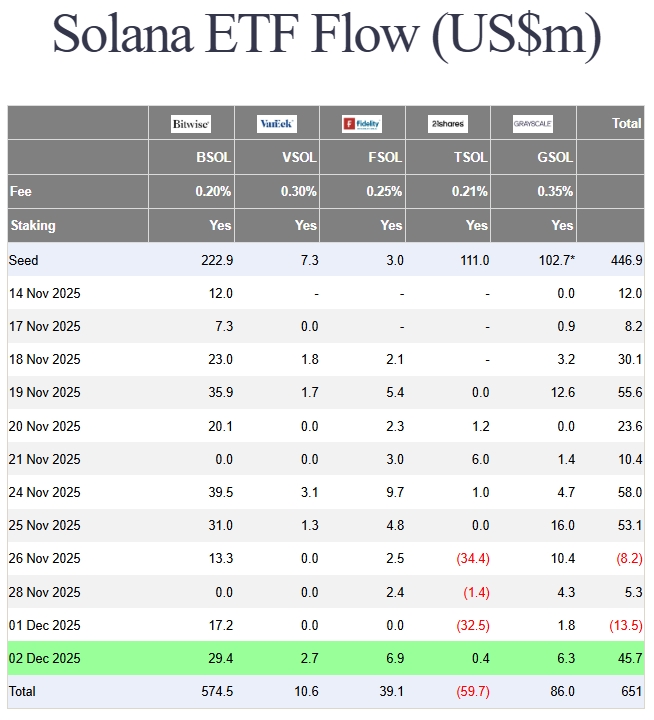Click the Grayscale logo in header
The image size is (654, 720).
point(532,124)
